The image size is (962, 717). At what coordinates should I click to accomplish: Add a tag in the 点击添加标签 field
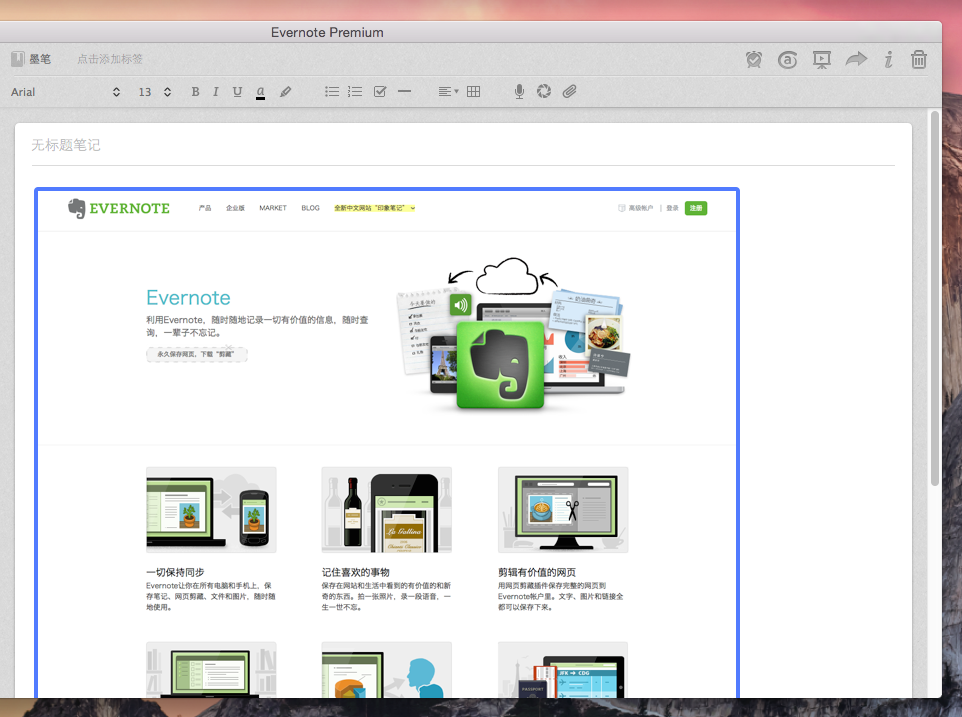[x=110, y=59]
